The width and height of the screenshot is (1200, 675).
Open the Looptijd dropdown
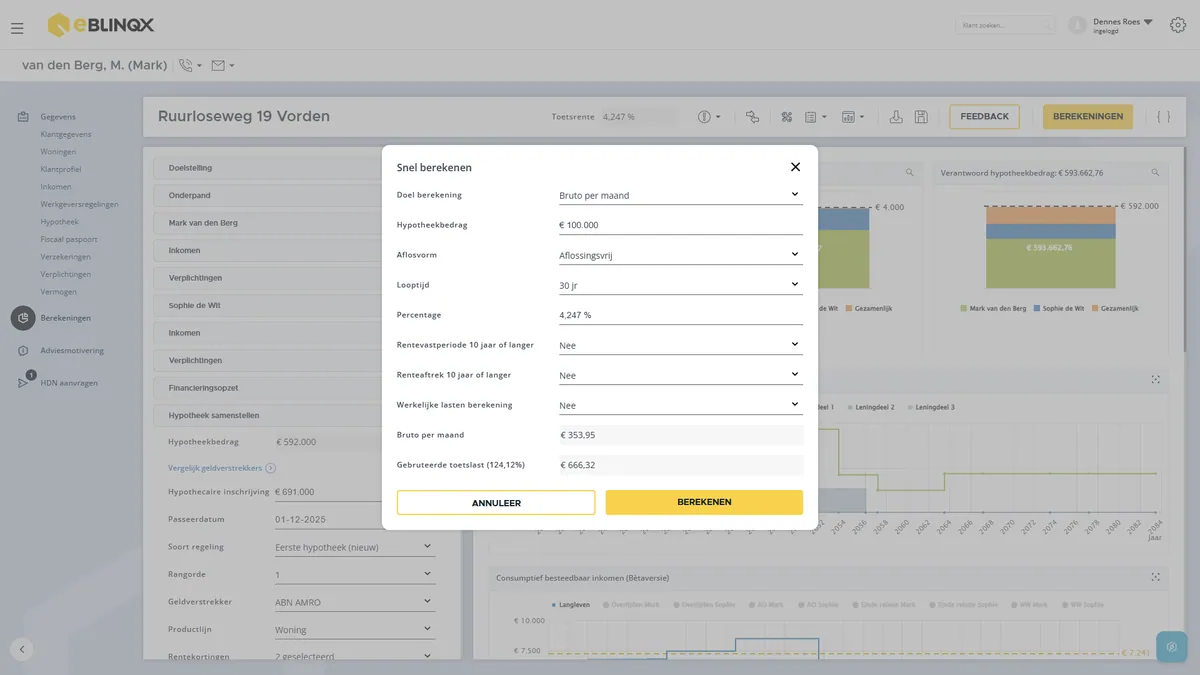[x=680, y=285]
